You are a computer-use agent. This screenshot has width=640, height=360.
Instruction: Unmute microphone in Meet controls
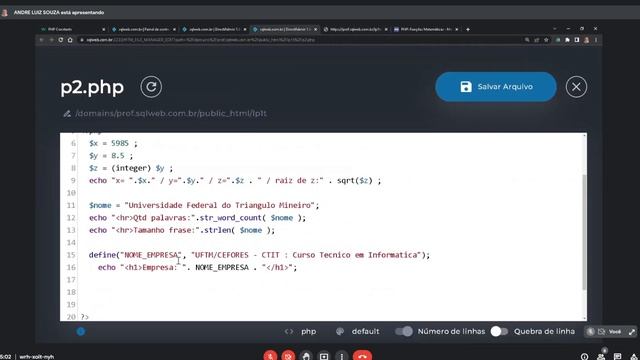click(270, 356)
